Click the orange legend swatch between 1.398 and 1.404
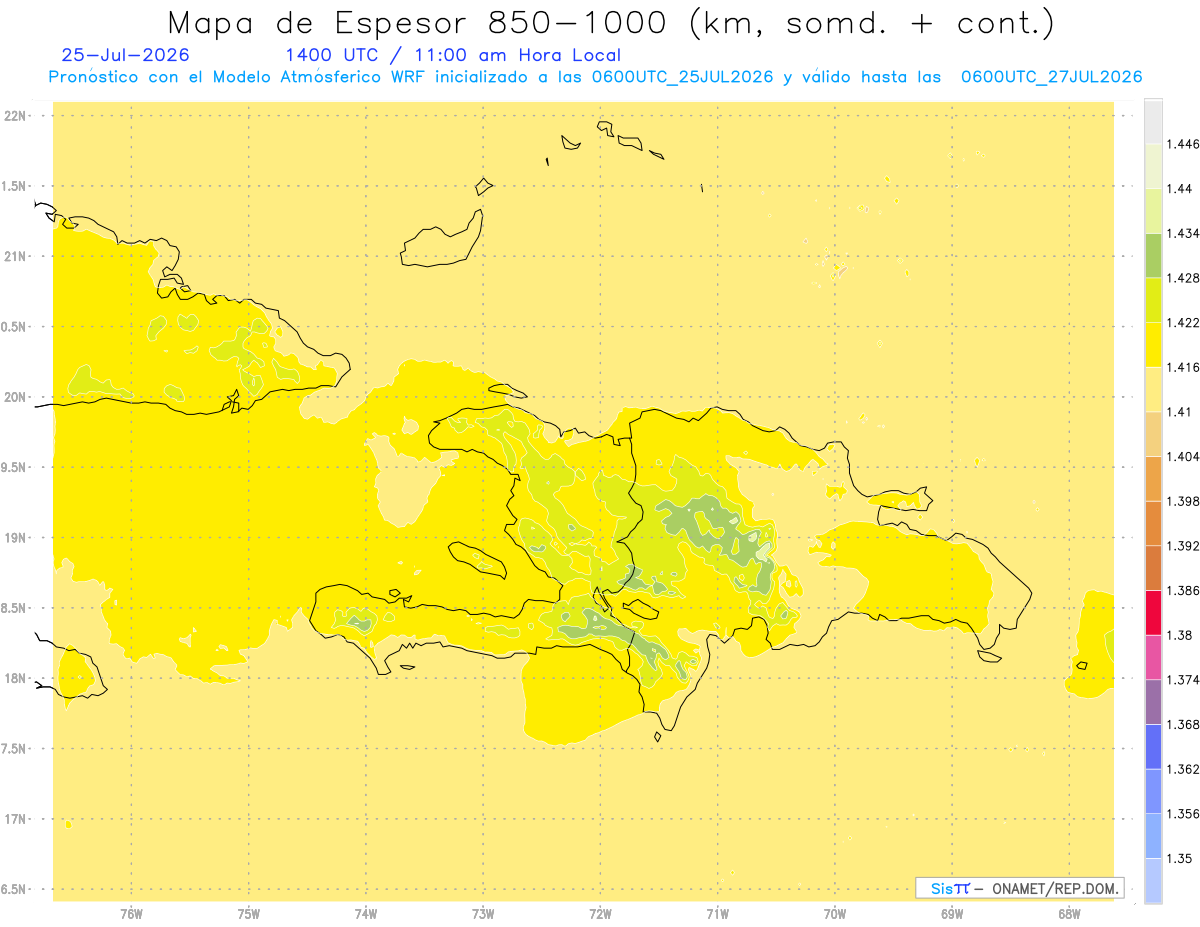The image size is (1200, 927). point(1153,478)
